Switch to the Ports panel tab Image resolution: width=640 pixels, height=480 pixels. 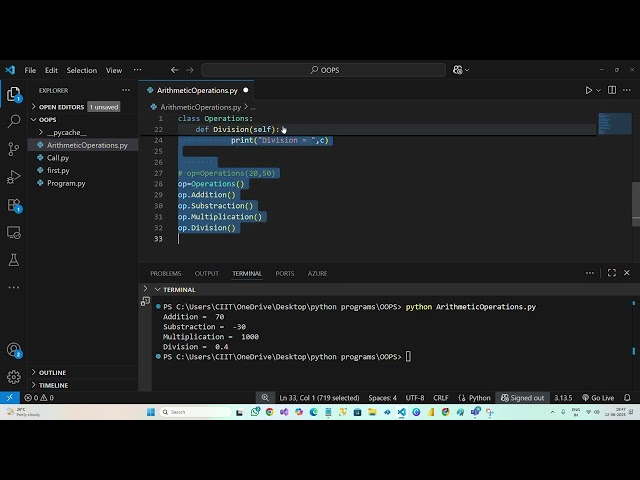pyautogui.click(x=284, y=273)
